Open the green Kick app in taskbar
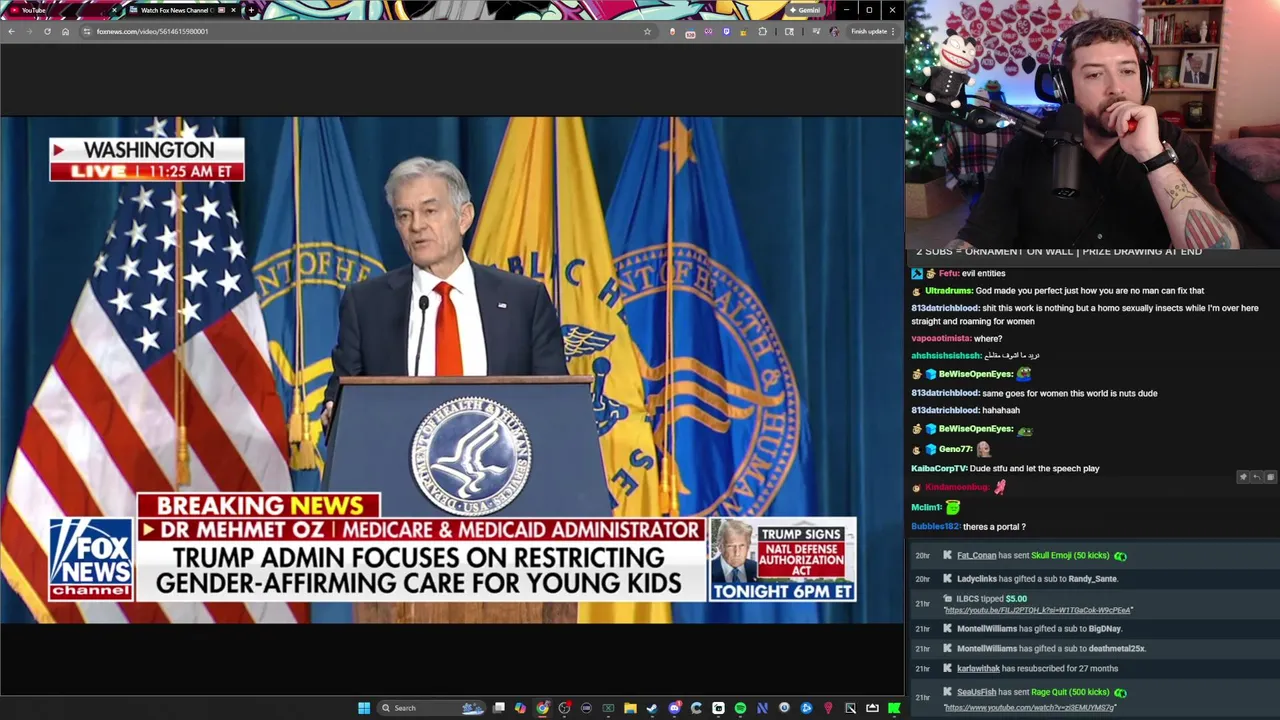The height and width of the screenshot is (720, 1280). click(894, 708)
